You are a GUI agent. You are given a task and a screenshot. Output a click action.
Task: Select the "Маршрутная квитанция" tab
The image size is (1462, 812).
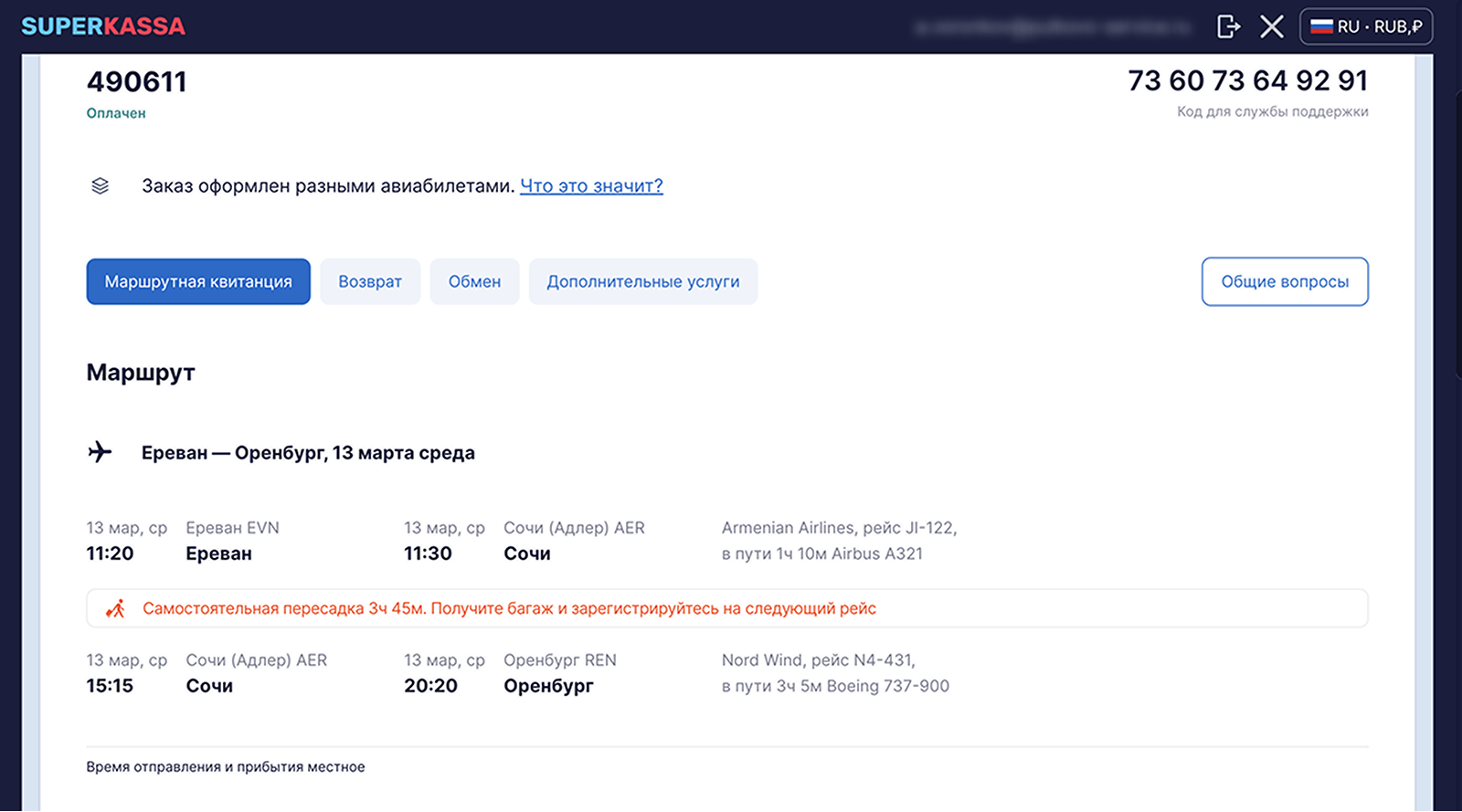coord(198,281)
